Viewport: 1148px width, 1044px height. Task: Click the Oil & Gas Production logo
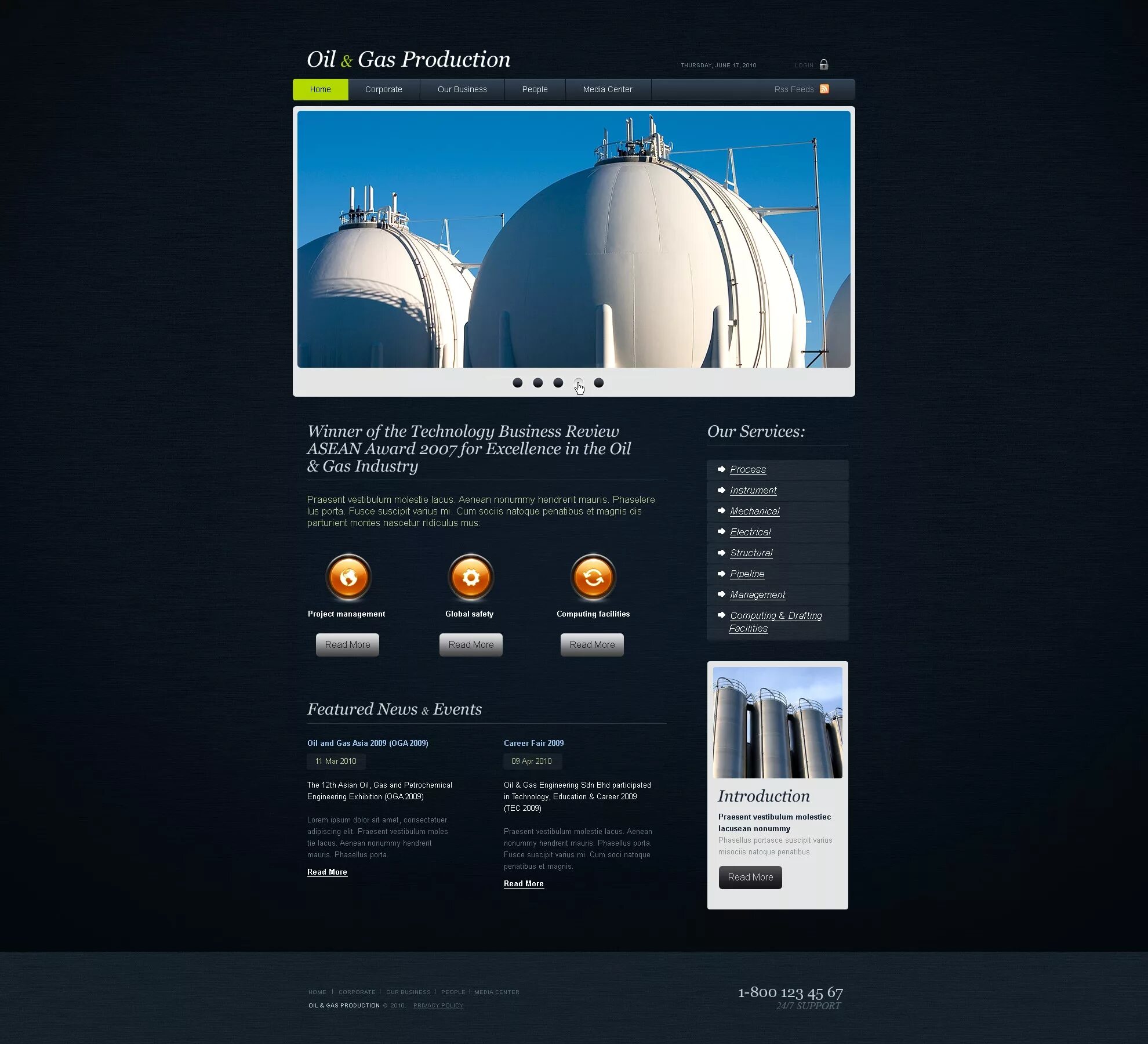pyautogui.click(x=409, y=59)
